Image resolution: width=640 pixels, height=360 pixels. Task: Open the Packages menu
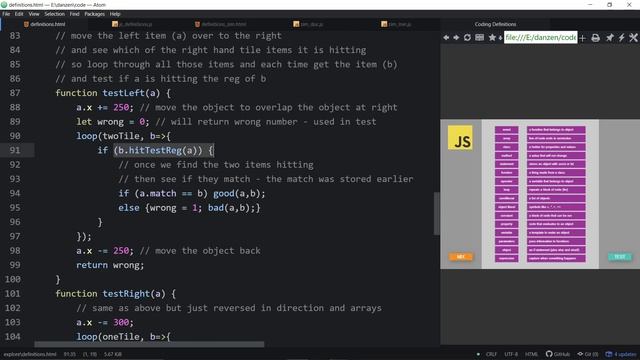(x=95, y=14)
